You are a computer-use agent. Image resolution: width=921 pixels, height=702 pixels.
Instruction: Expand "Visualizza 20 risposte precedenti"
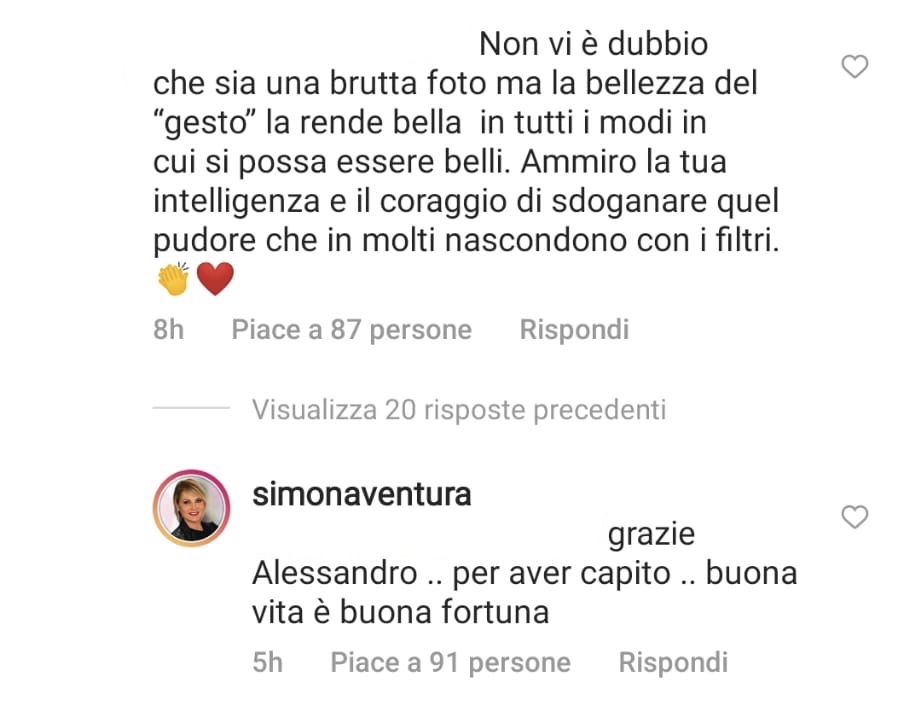point(459,409)
